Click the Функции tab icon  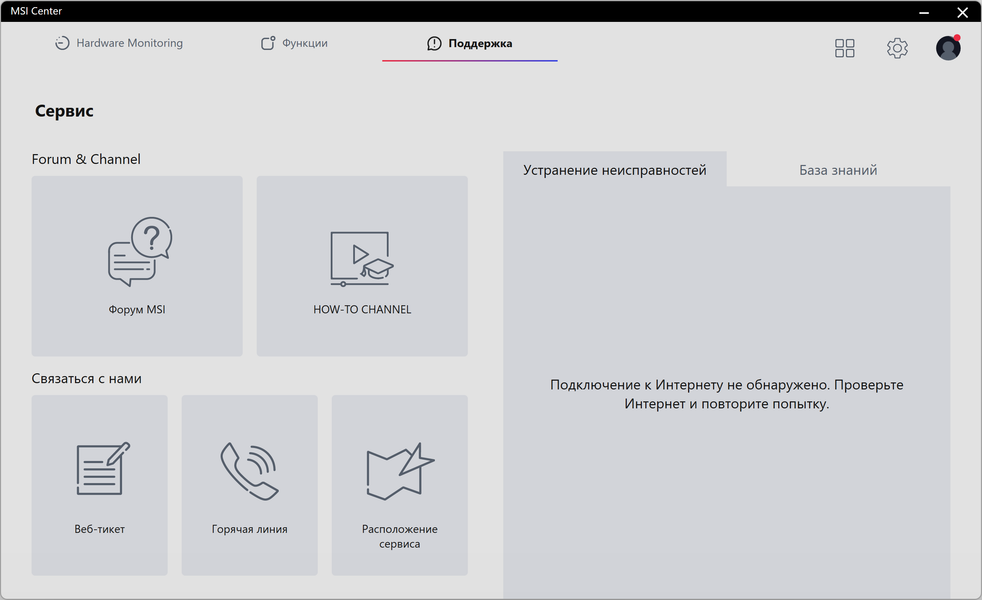(268, 43)
